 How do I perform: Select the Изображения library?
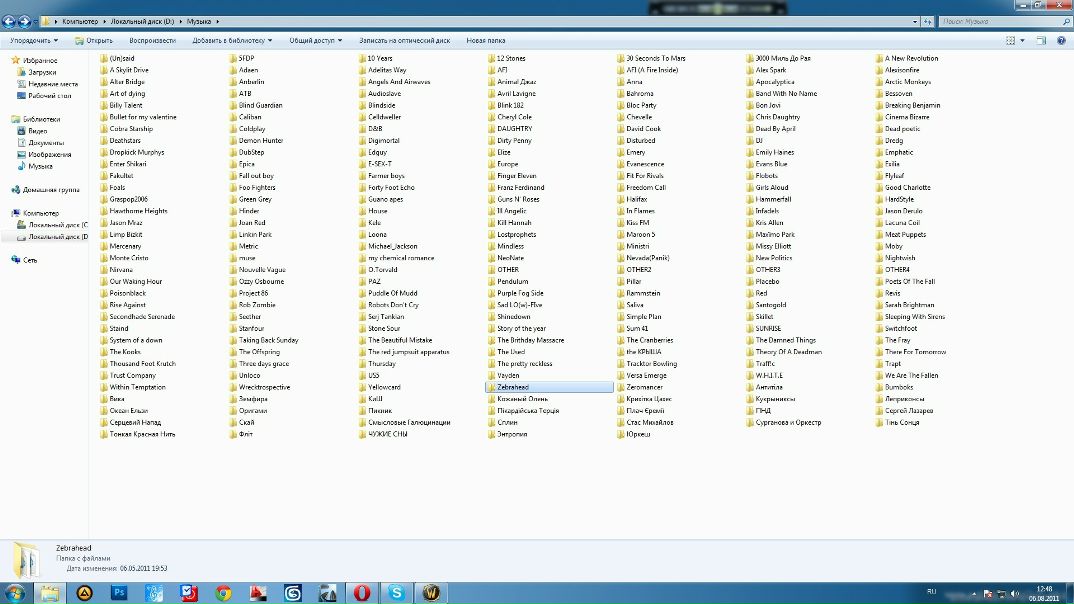pos(44,154)
